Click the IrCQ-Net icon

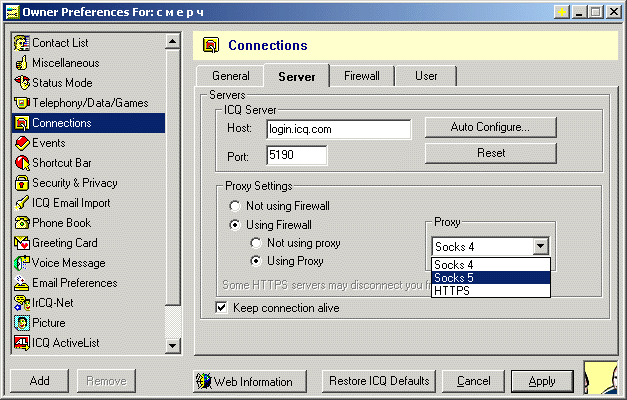coord(22,303)
